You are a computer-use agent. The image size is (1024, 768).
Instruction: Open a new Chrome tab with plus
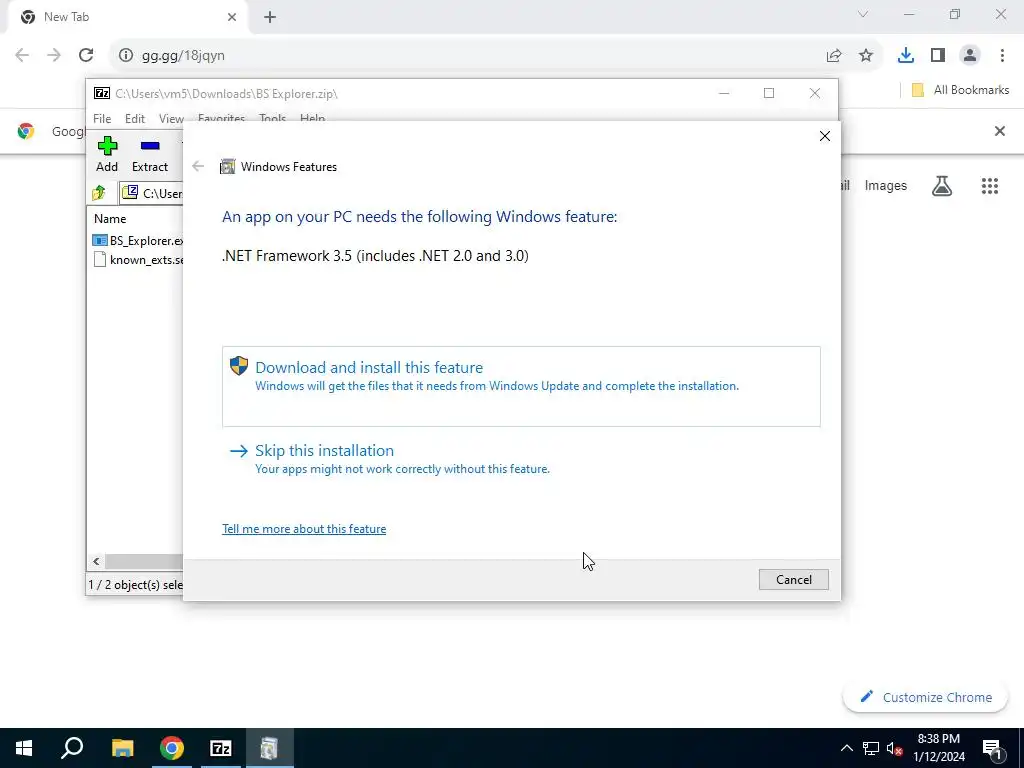(x=270, y=18)
